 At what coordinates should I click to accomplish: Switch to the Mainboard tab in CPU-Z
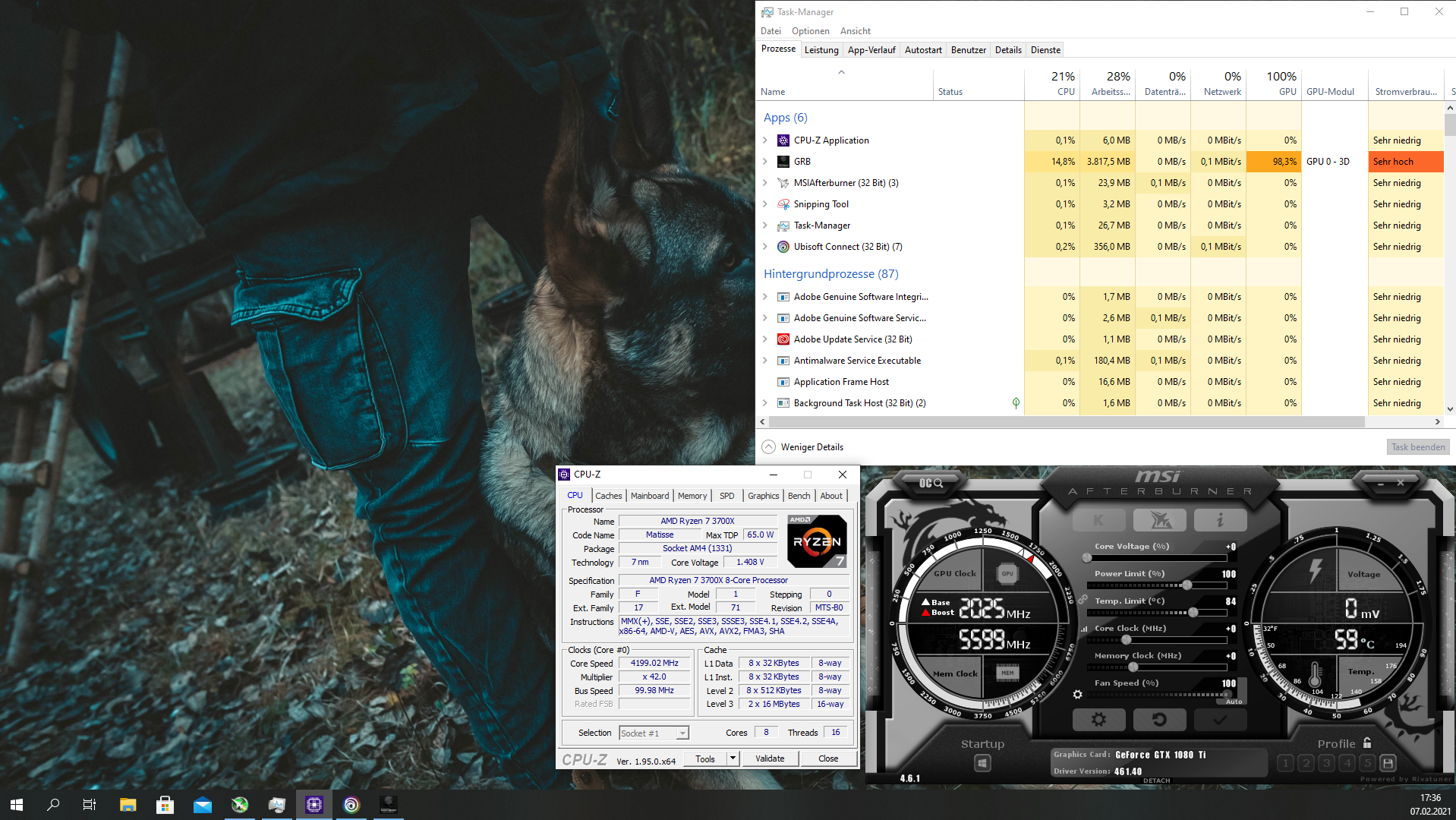650,496
